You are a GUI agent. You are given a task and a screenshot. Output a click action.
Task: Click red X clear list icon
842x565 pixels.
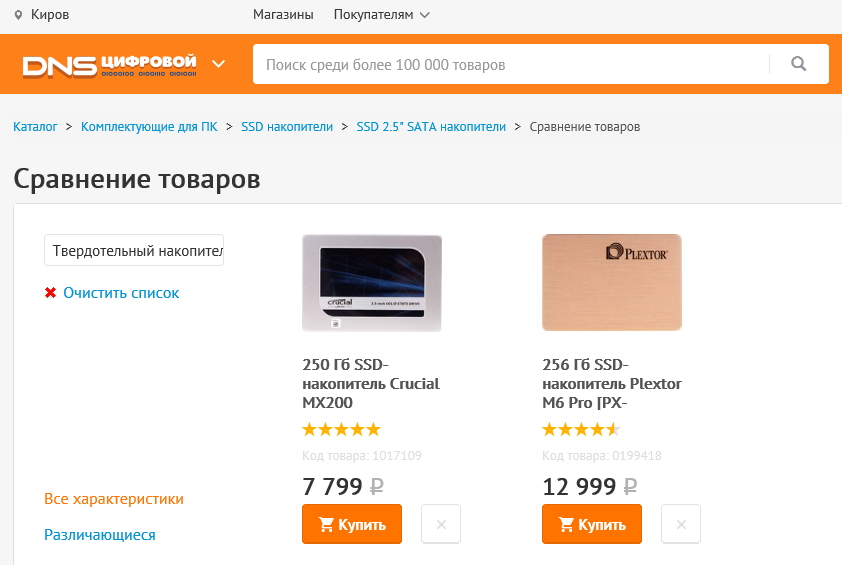coord(50,293)
